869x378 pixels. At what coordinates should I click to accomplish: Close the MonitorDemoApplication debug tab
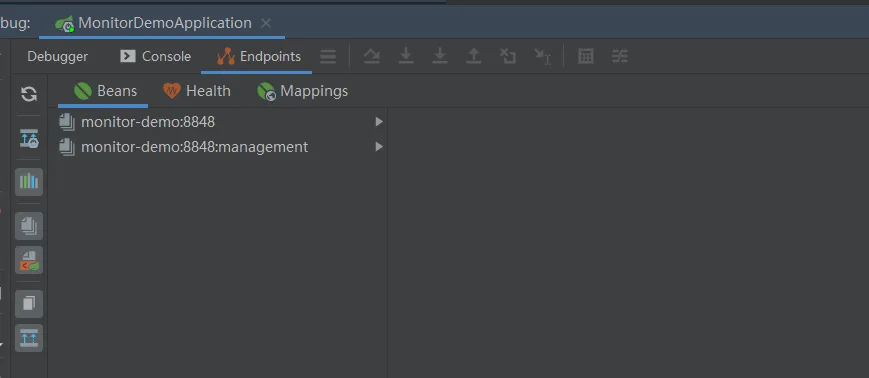pyautogui.click(x=266, y=23)
